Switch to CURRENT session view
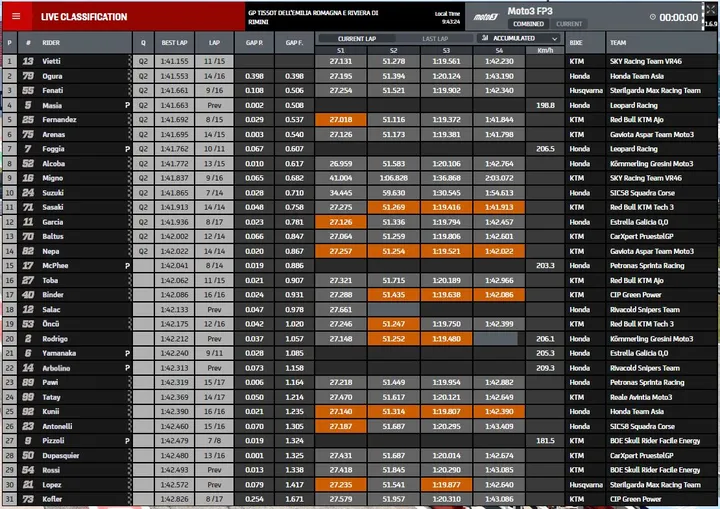Screen dimensions: 720x509 [x=569, y=24]
